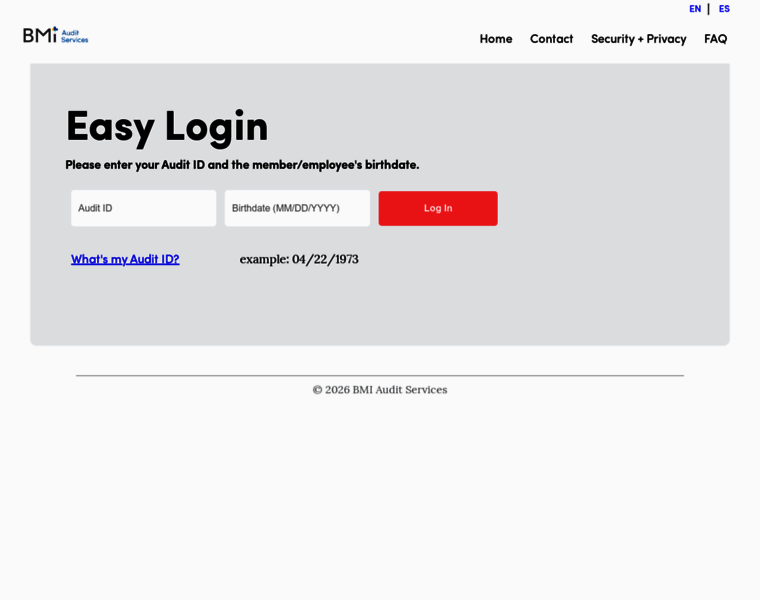Click the "Easy Login" heading
760x600 pixels.
[x=167, y=127]
